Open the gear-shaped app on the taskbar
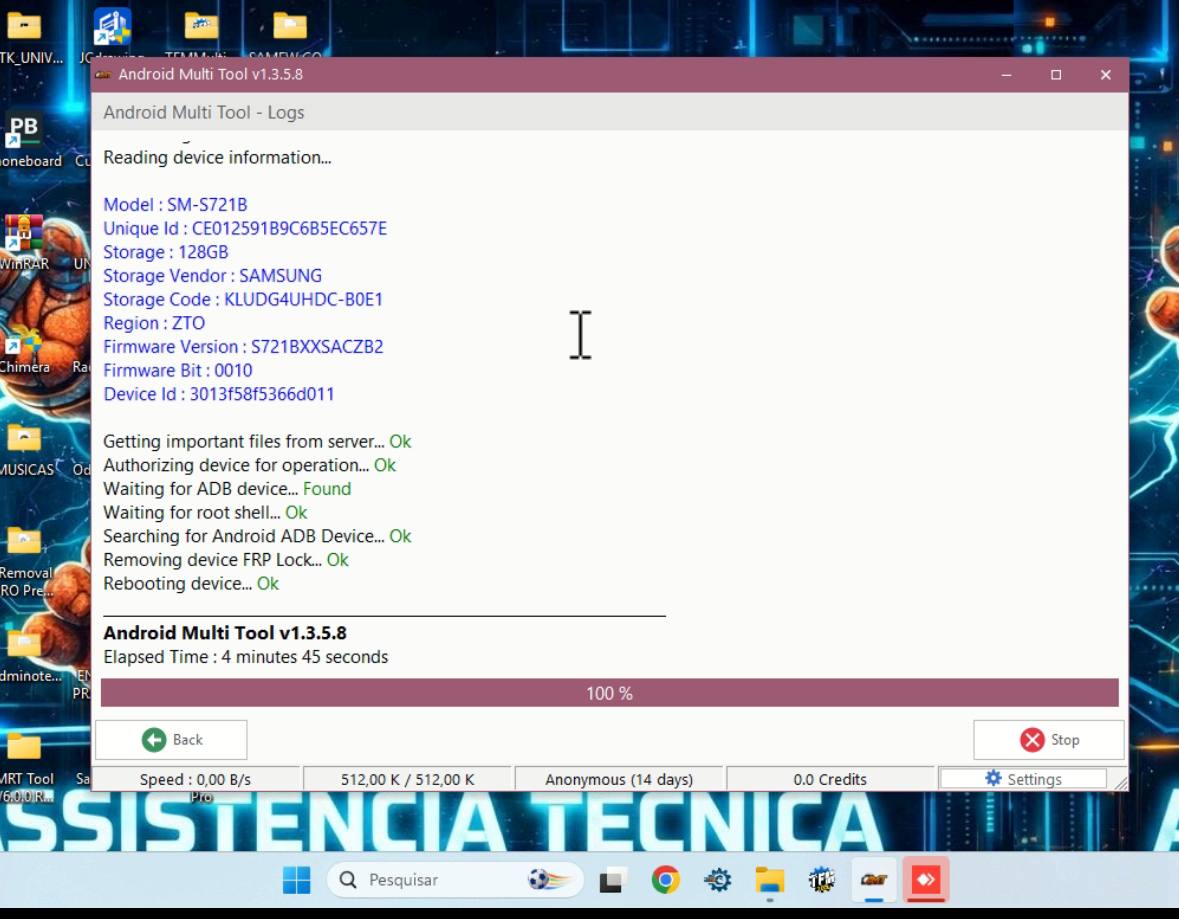This screenshot has height=919, width=1179. [718, 880]
